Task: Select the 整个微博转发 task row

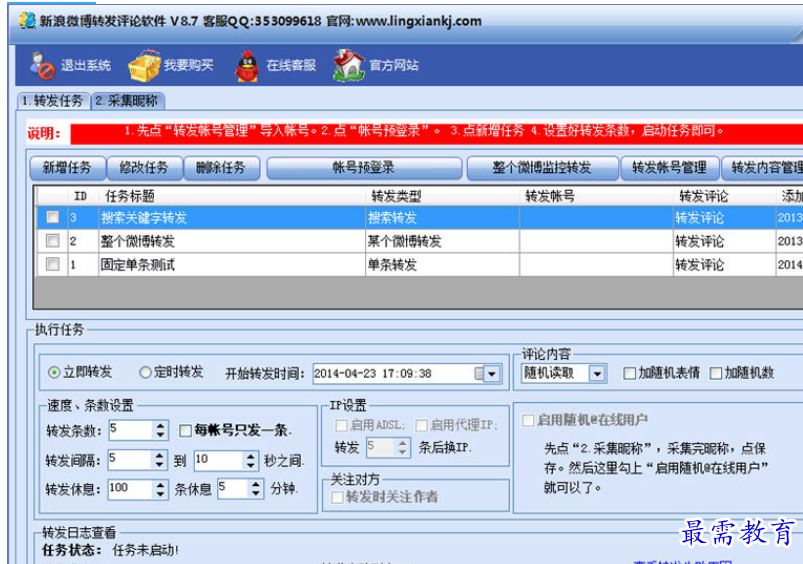Action: tap(419, 241)
